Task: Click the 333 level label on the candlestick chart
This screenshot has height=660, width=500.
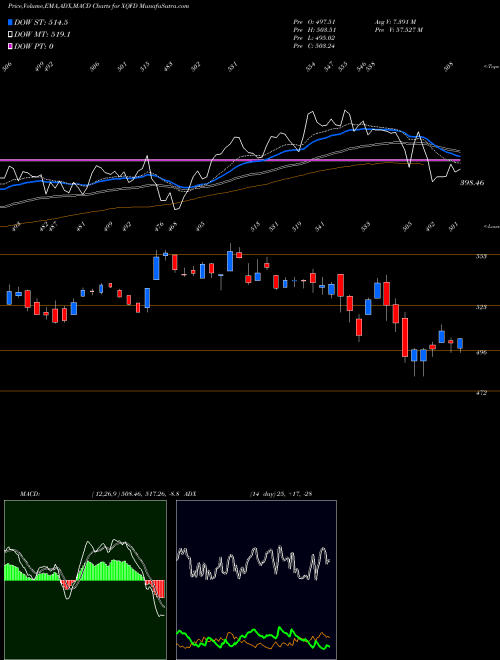Action: click(481, 256)
